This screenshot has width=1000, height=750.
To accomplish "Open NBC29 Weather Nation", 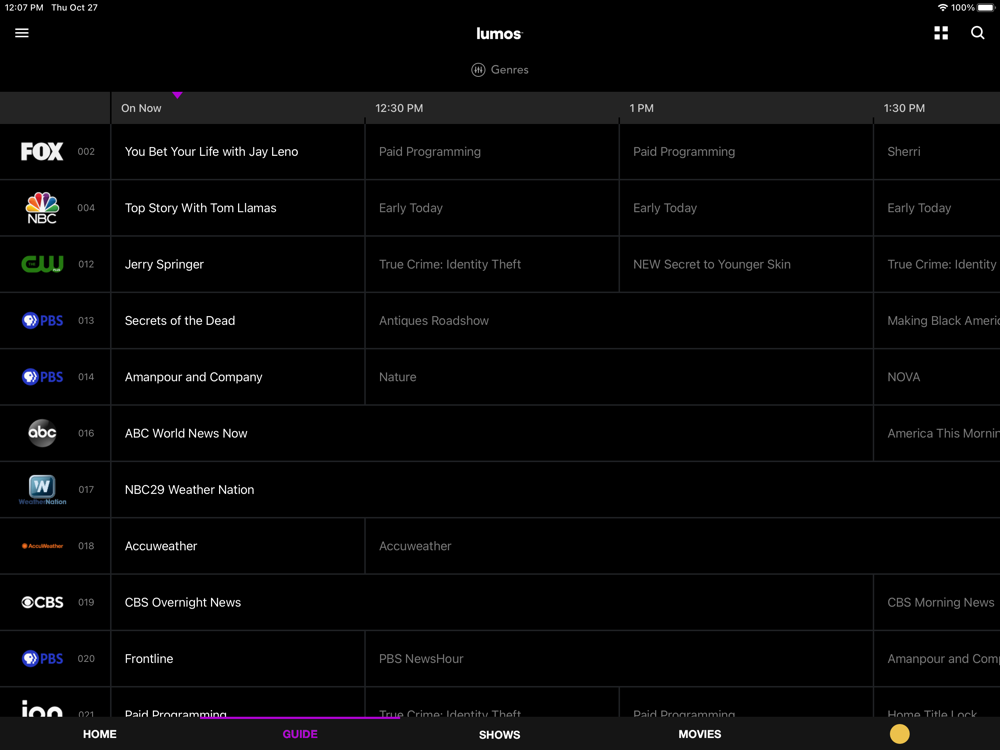I will (x=555, y=490).
